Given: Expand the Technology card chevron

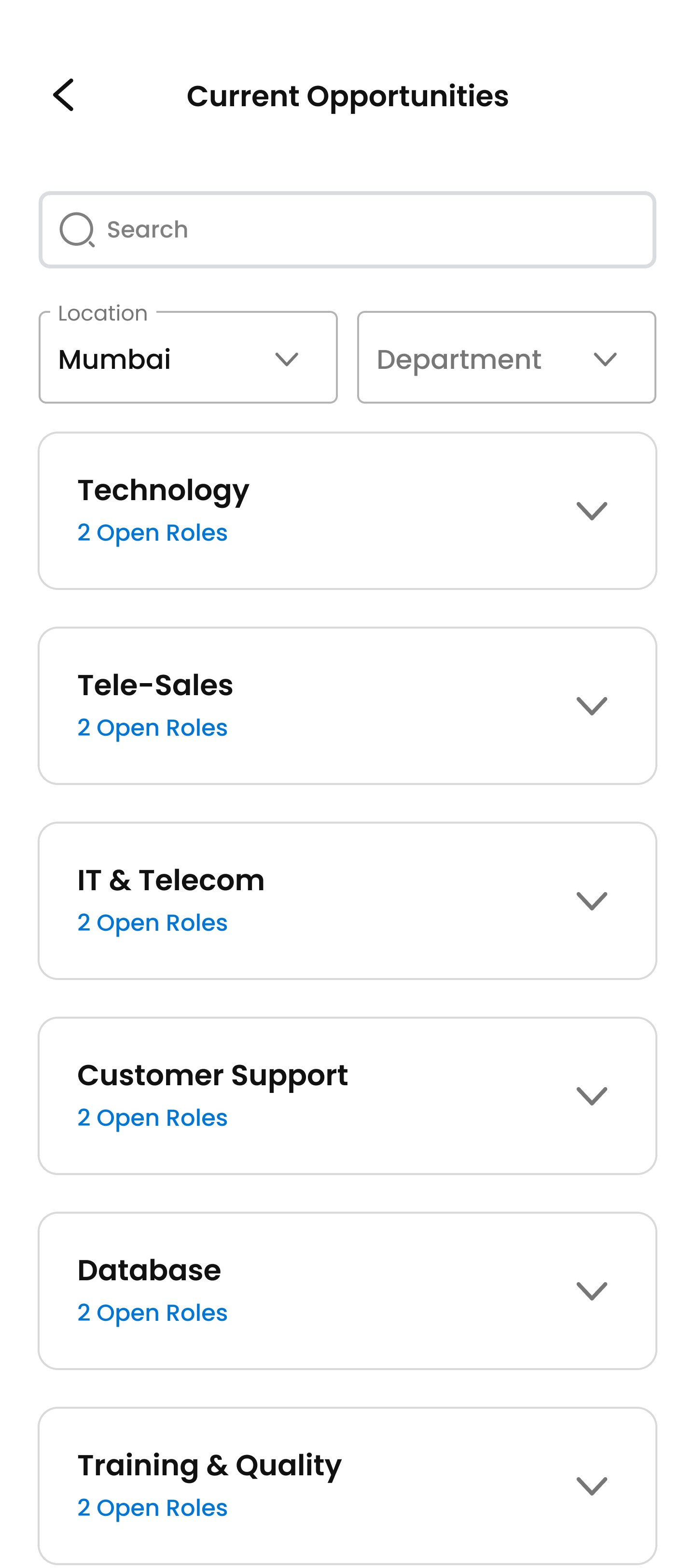Looking at the screenshot, I should [x=592, y=511].
